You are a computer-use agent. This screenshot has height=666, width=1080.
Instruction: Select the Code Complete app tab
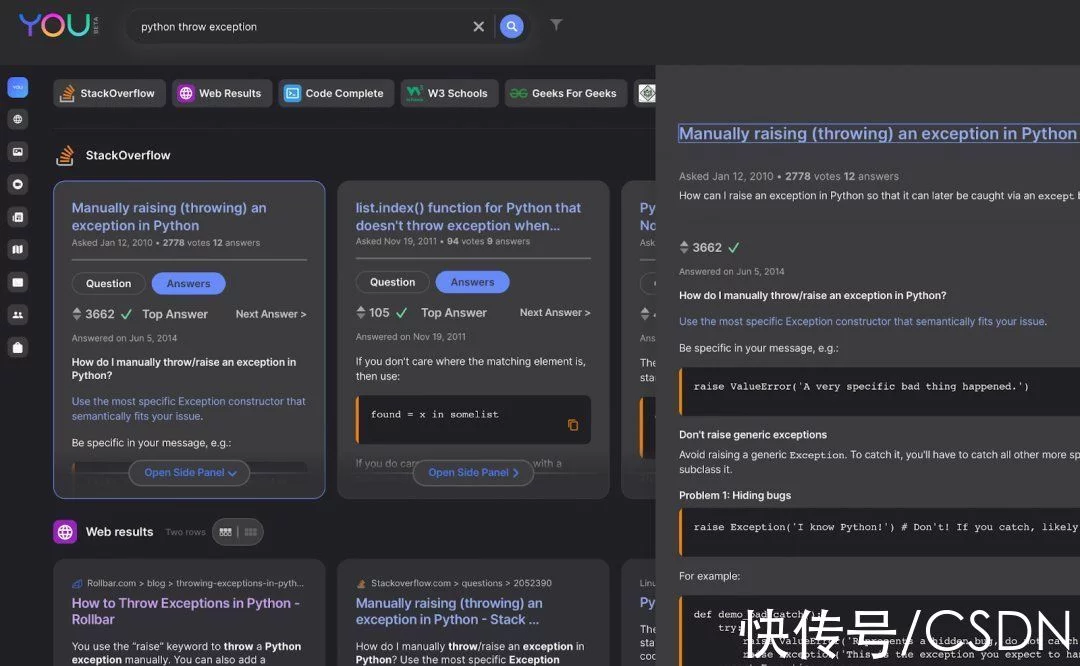pos(336,93)
